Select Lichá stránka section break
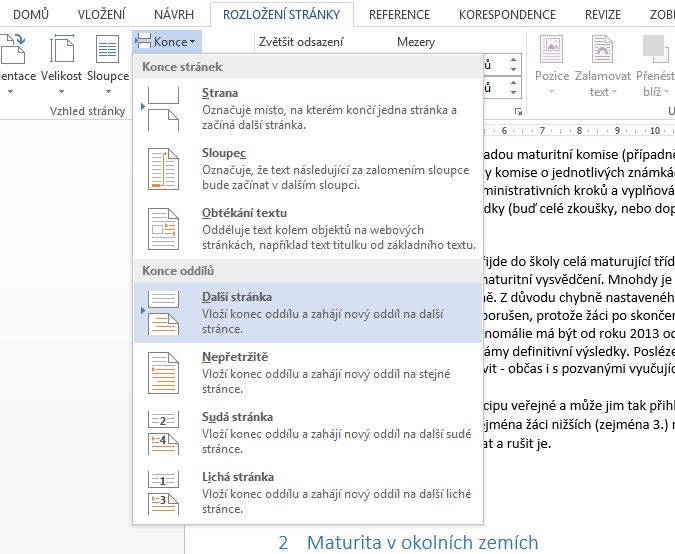 click(308, 493)
